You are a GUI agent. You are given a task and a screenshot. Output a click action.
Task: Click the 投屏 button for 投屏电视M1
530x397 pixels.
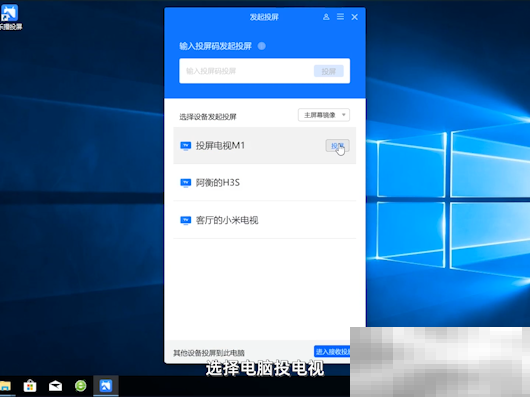(x=337, y=146)
